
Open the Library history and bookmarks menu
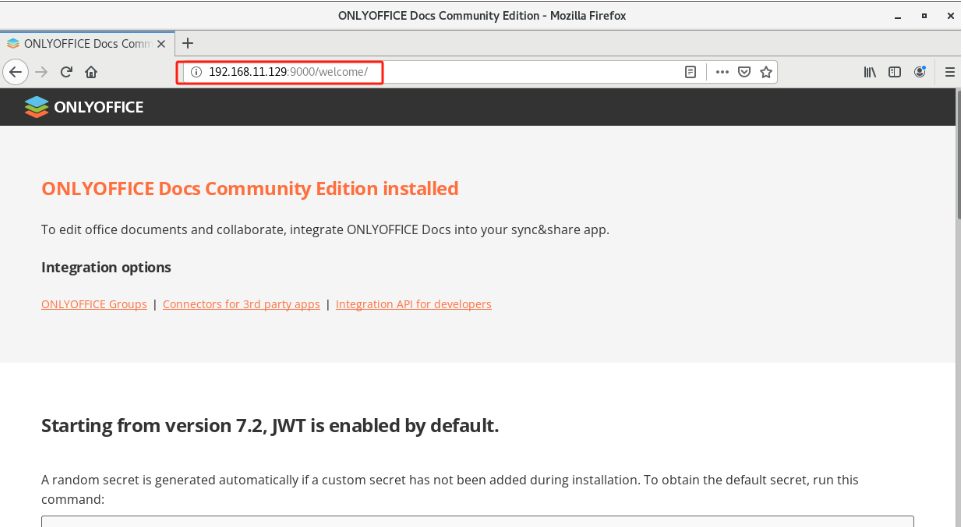870,72
